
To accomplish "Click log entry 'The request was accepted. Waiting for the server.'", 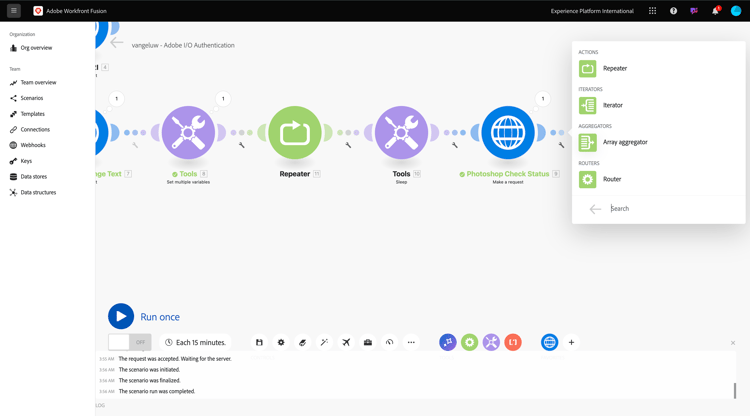I will click(x=175, y=359).
